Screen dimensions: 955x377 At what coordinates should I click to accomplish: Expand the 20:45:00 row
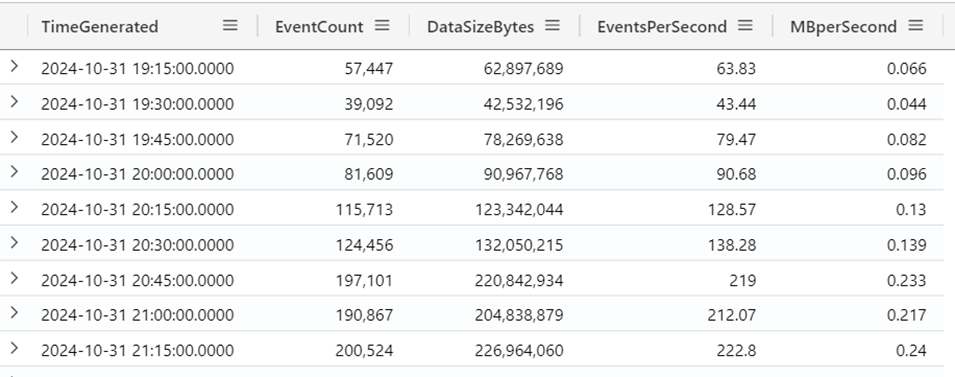(x=14, y=278)
